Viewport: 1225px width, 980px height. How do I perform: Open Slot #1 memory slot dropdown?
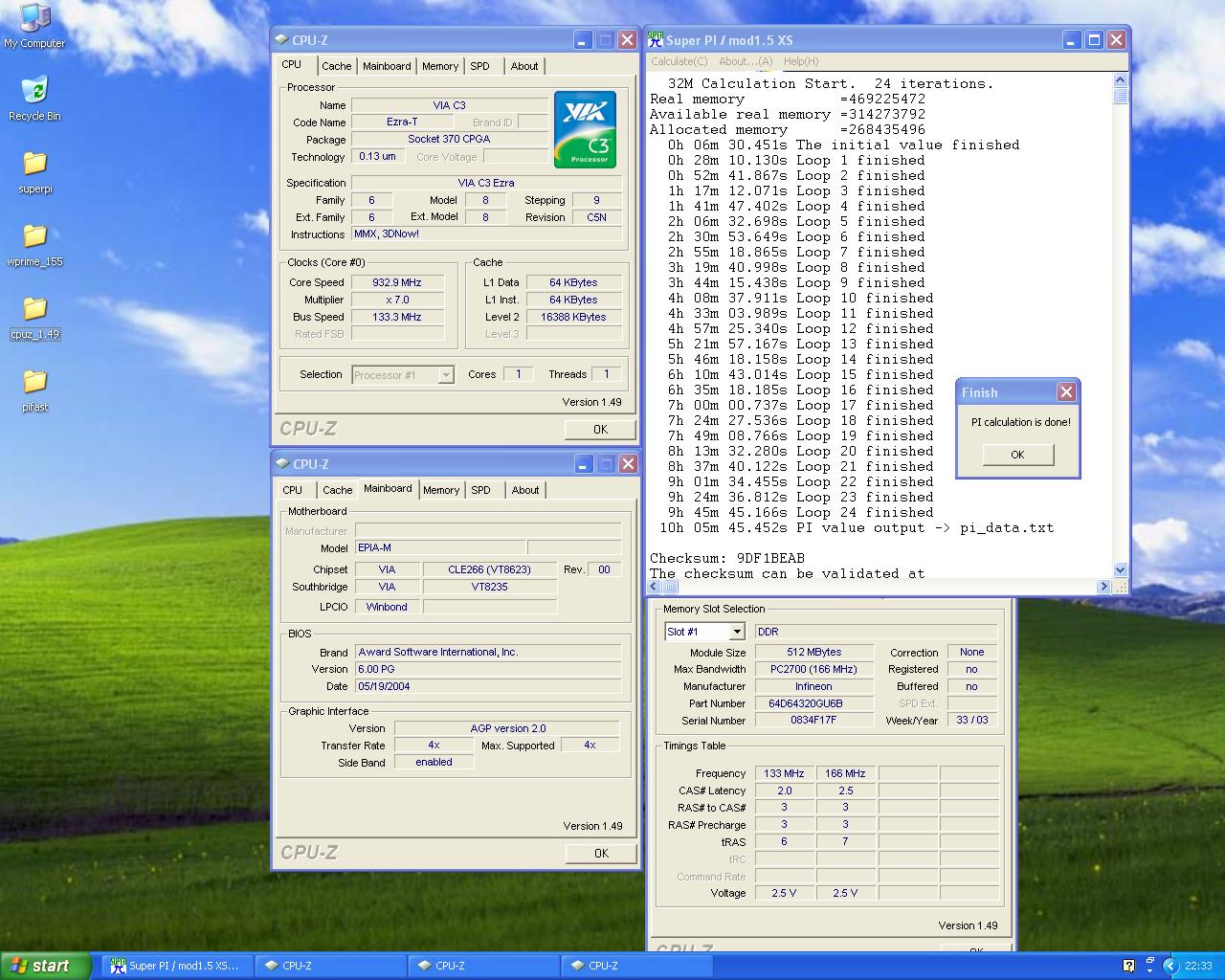pyautogui.click(x=704, y=632)
